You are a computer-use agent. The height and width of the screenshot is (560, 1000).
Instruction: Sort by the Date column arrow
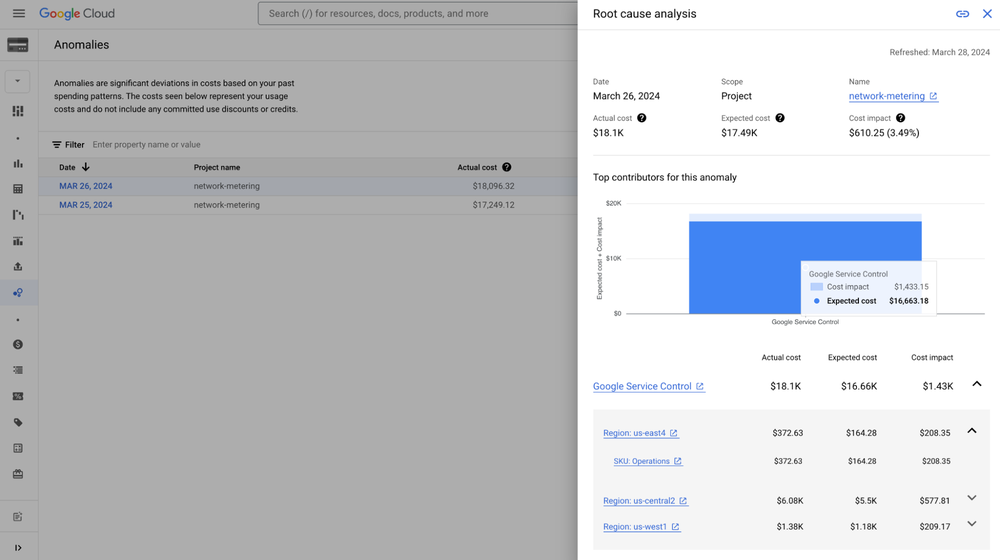pos(85,167)
